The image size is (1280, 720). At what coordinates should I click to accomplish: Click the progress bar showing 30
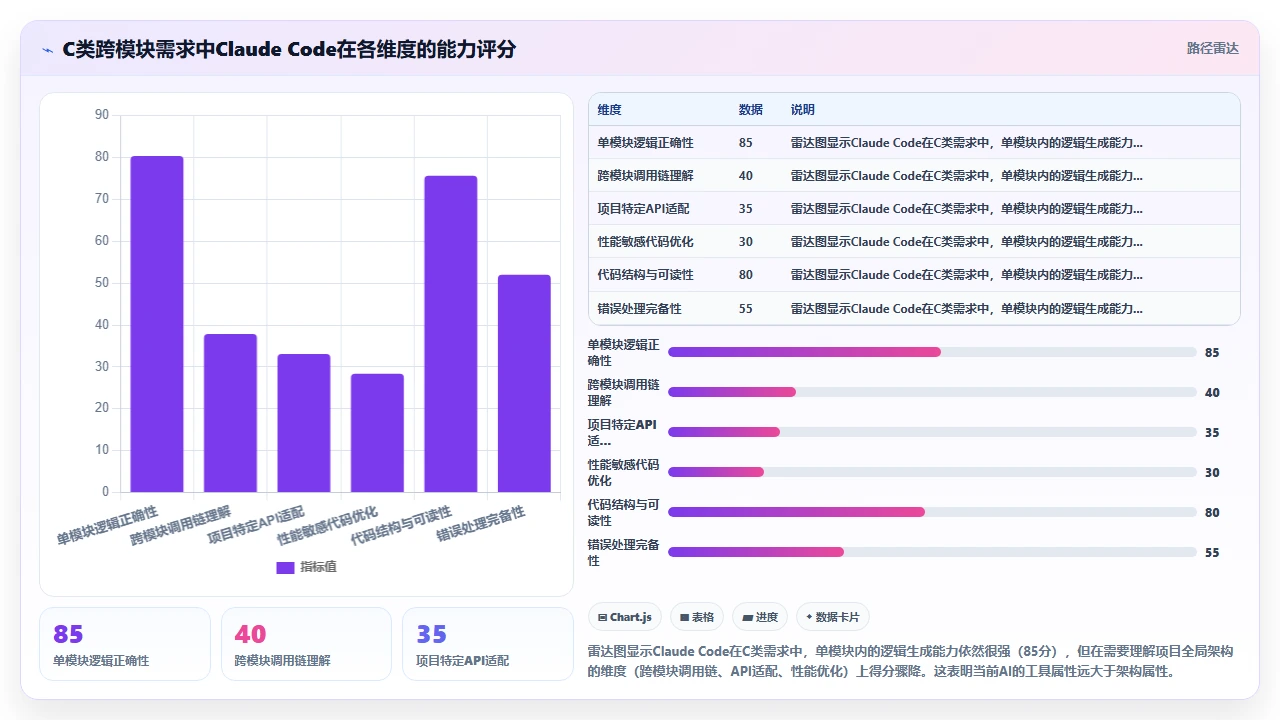932,472
